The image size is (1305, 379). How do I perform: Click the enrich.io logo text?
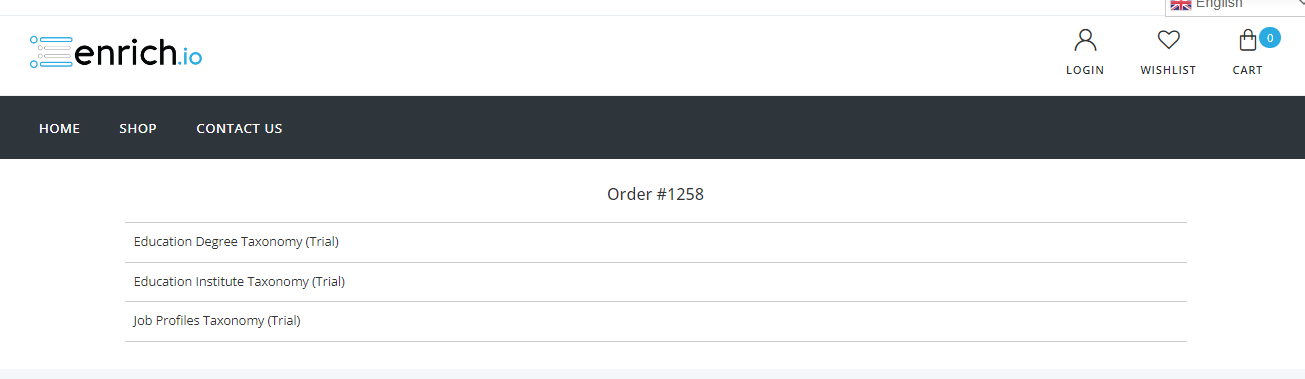point(139,52)
